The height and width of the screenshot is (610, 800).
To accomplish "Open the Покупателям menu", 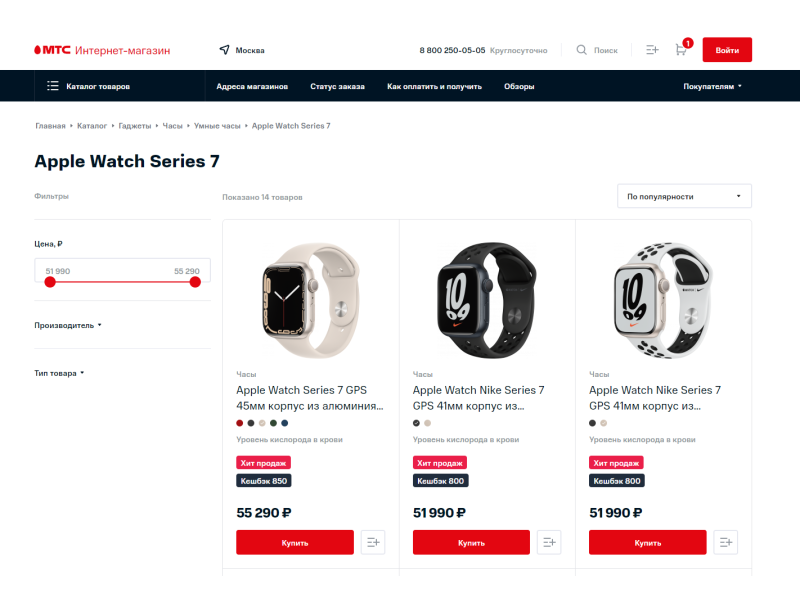I will click(712, 86).
